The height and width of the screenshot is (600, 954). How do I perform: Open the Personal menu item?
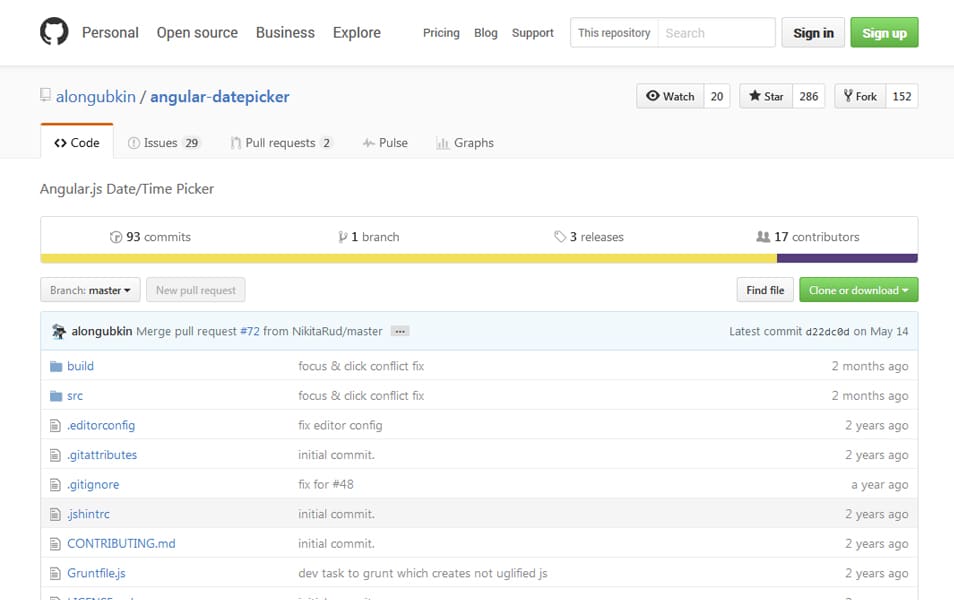click(110, 33)
